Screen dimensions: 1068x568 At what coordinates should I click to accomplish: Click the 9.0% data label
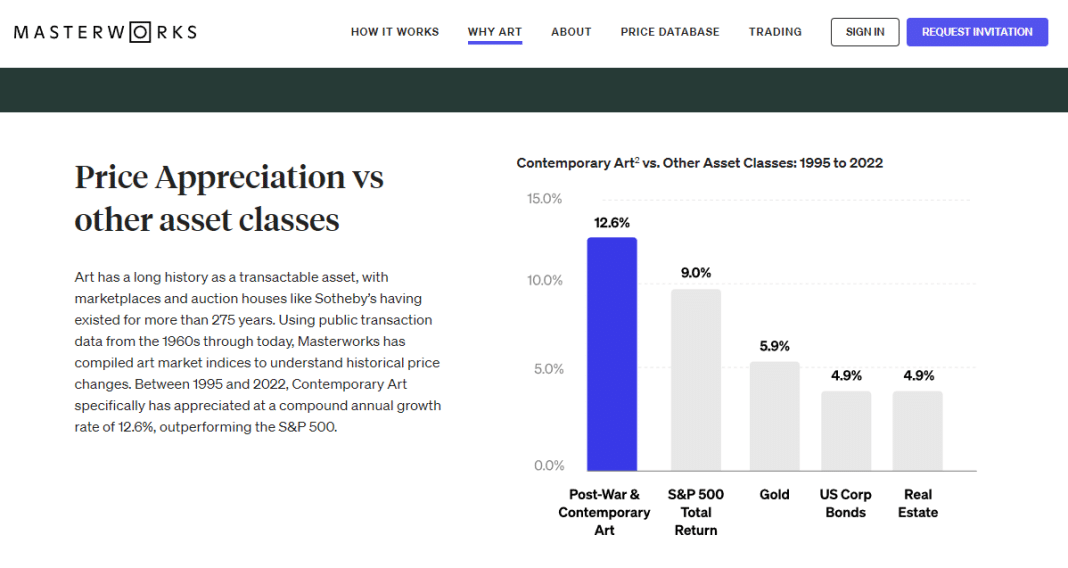(x=695, y=273)
